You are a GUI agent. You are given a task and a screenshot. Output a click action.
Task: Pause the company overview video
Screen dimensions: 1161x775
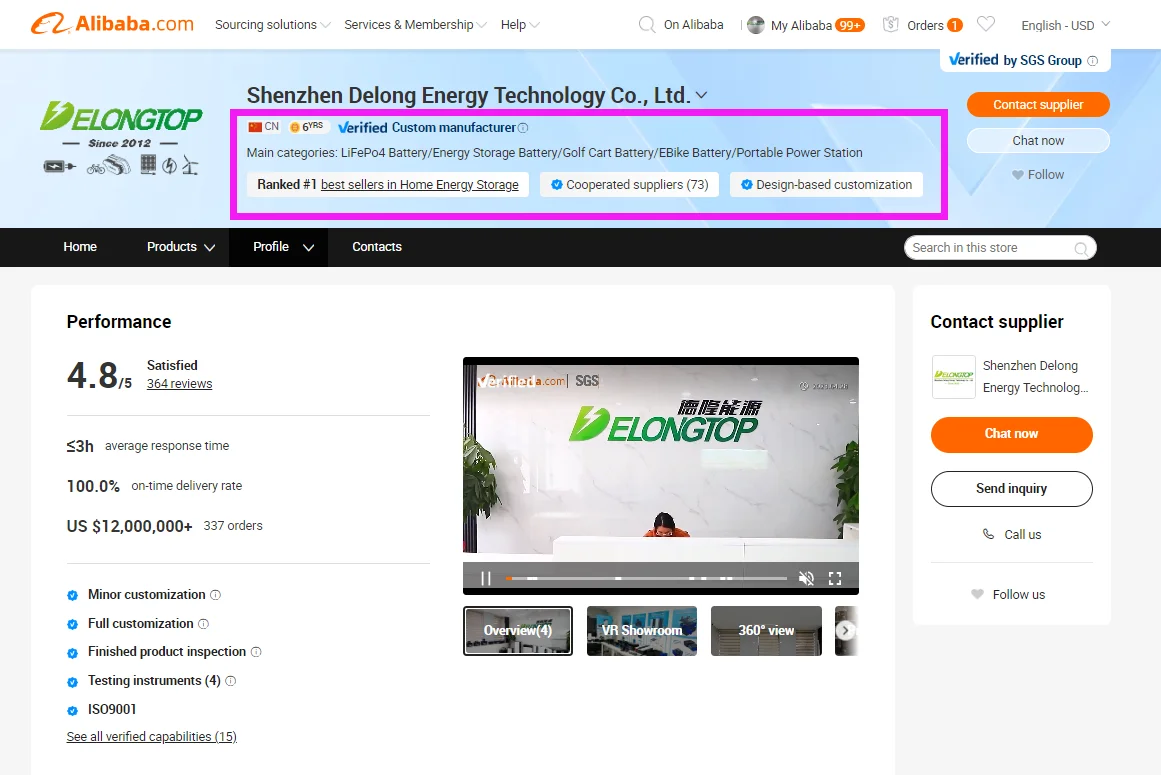(486, 578)
